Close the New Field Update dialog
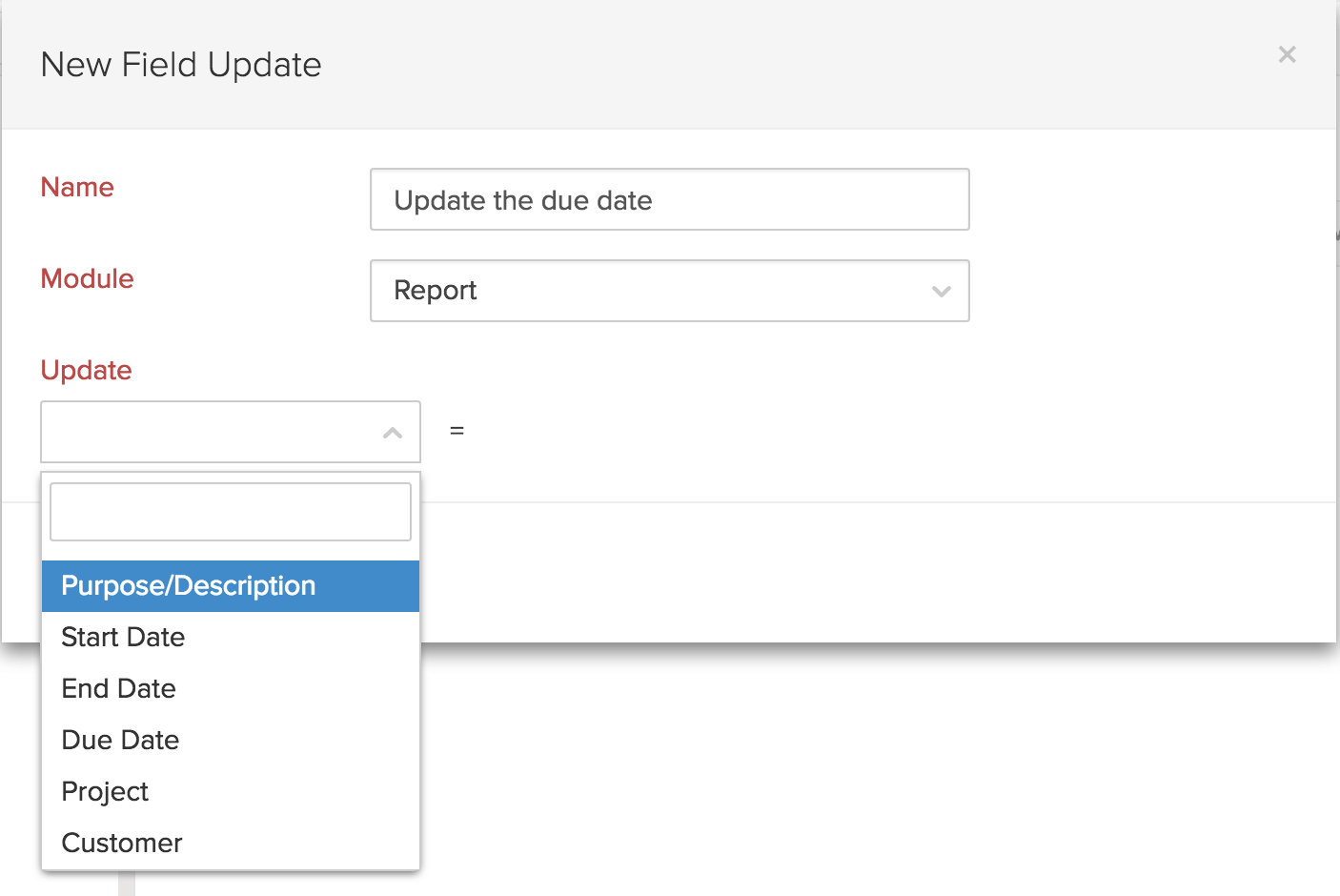 click(x=1287, y=55)
